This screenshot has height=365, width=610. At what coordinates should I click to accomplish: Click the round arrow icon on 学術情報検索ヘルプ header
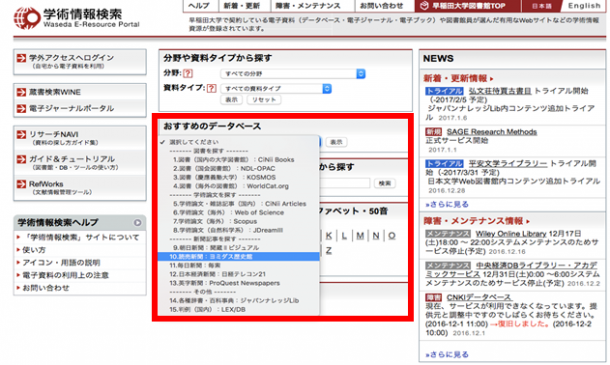coord(137,223)
